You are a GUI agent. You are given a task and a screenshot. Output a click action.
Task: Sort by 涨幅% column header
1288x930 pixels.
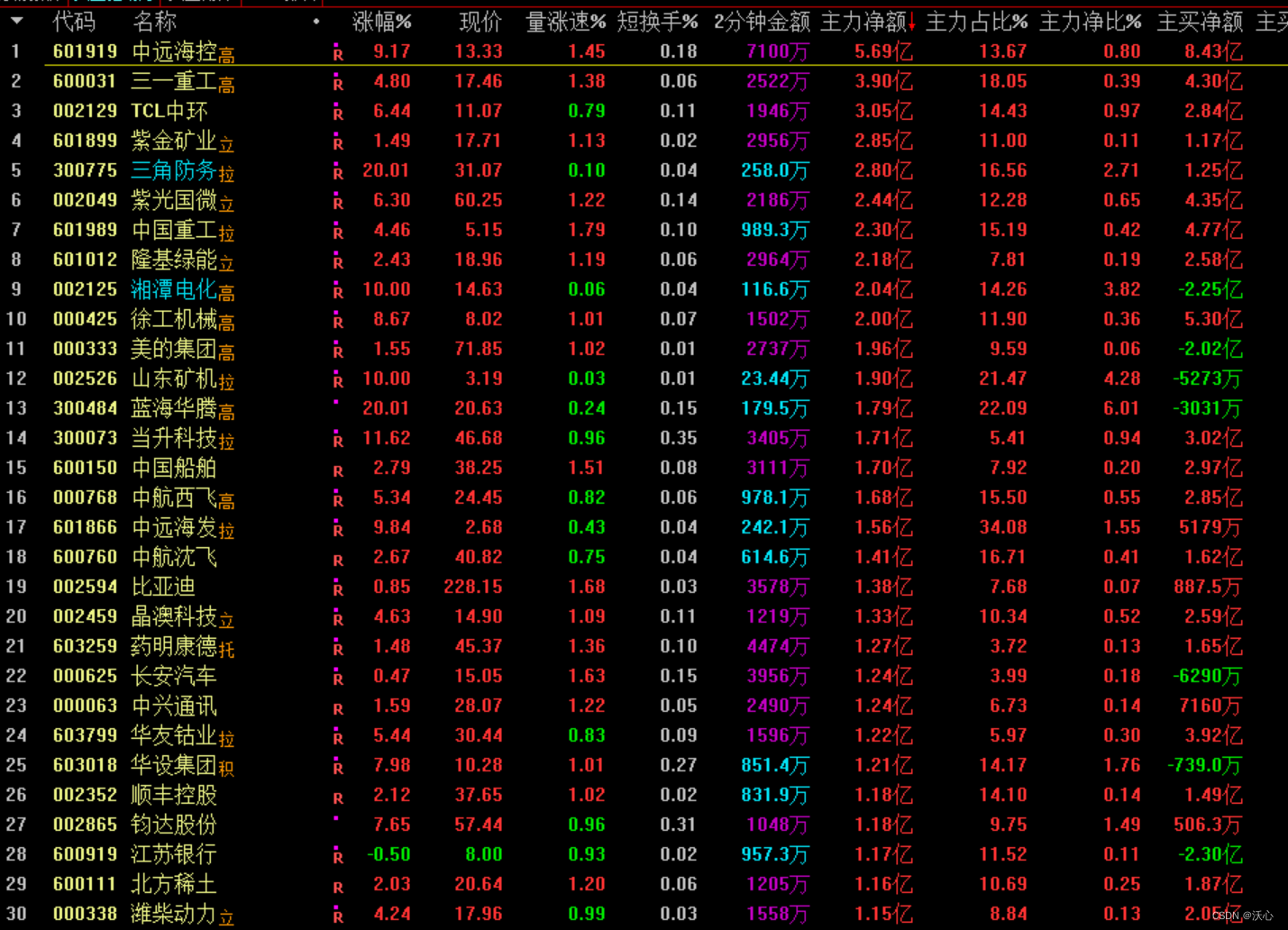[381, 22]
